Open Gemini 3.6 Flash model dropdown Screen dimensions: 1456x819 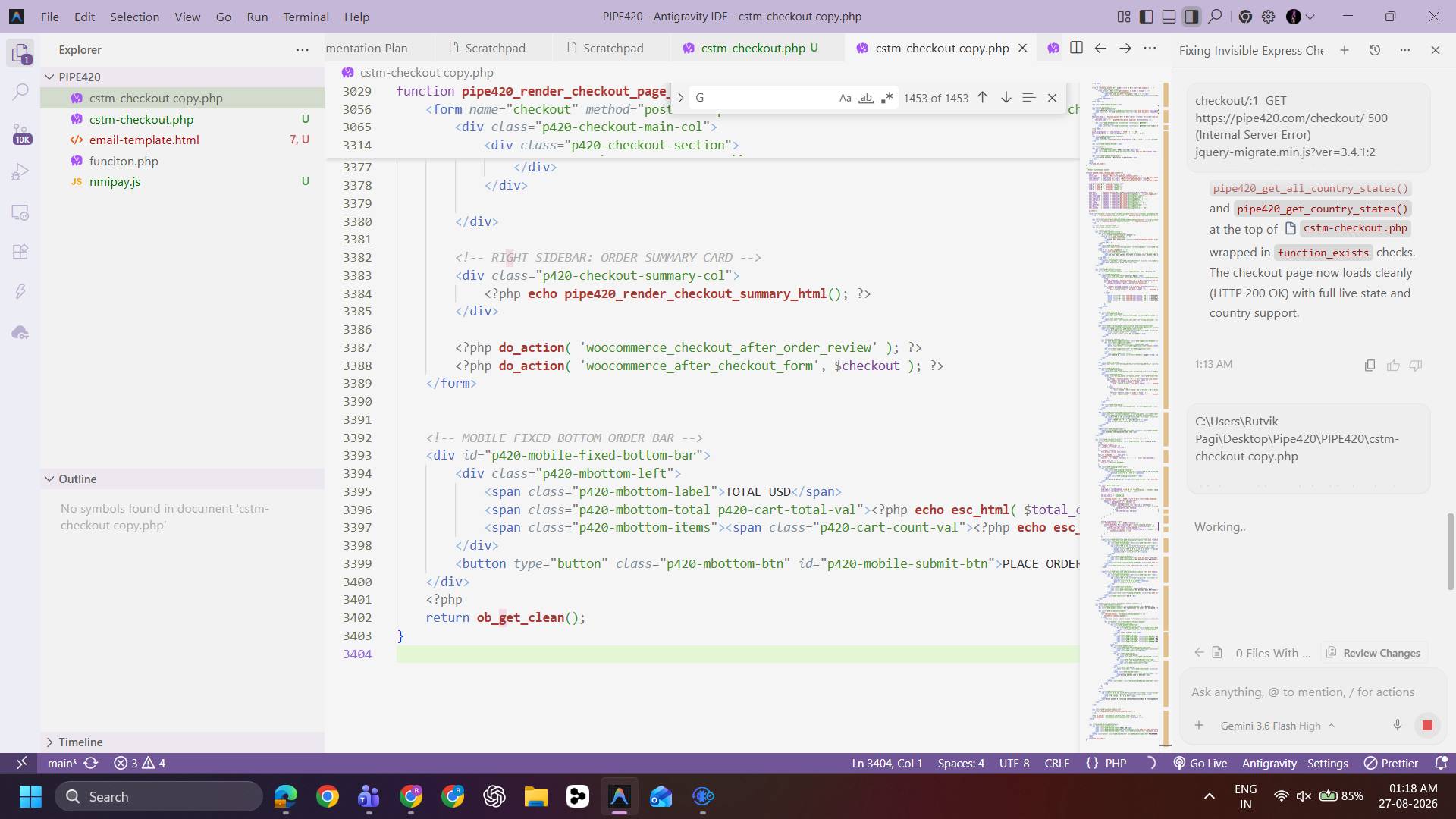(1277, 726)
